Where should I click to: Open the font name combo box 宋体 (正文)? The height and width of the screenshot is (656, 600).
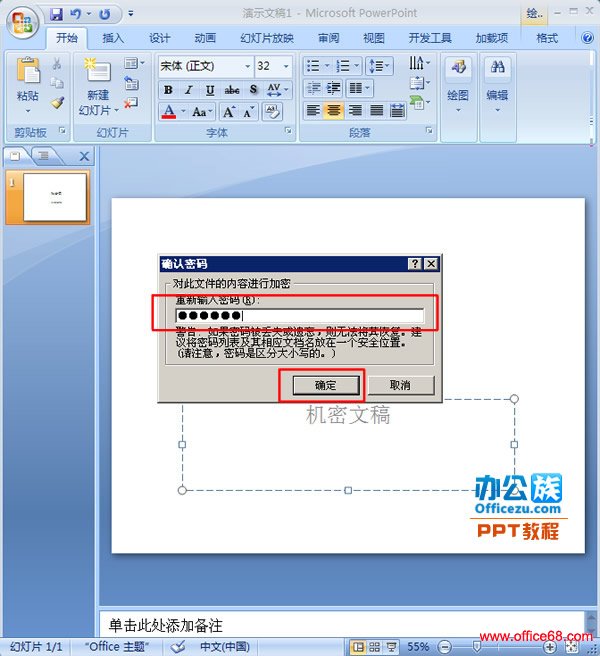click(206, 66)
